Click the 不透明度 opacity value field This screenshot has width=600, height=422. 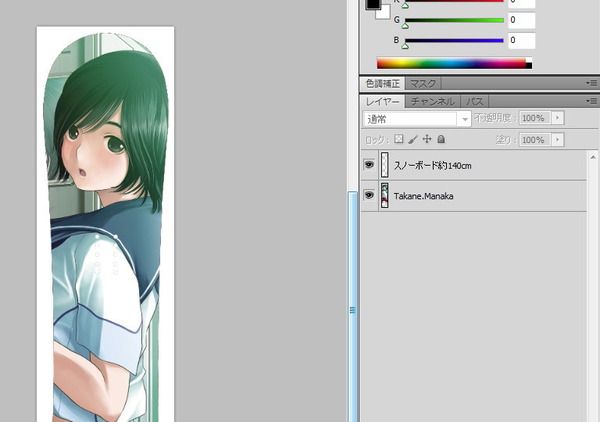(x=535, y=118)
